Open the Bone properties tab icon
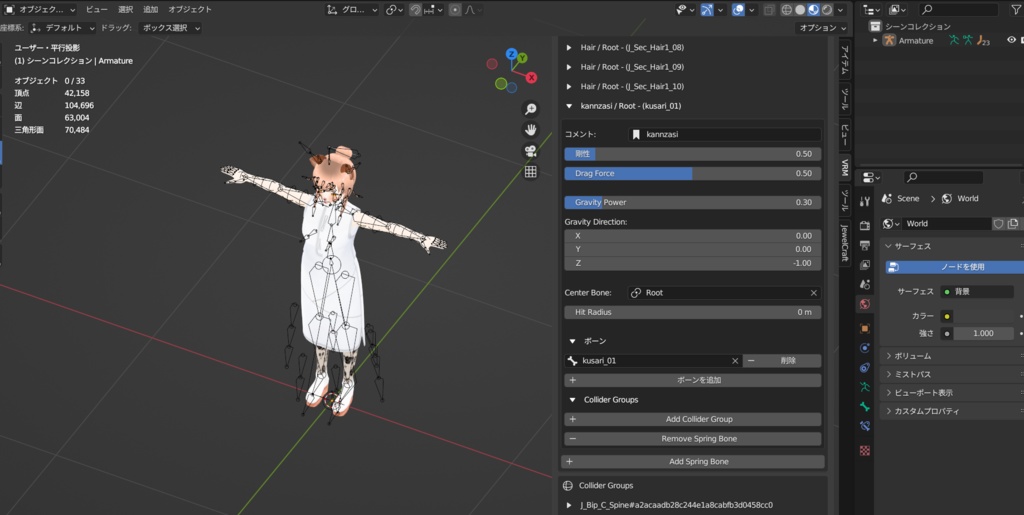 865,407
